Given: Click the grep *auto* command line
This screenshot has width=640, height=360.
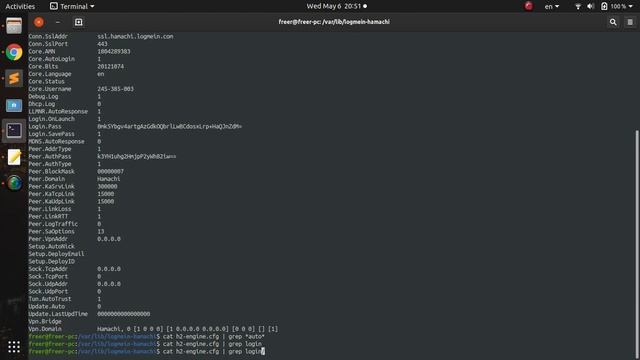Looking at the screenshot, I should [x=147, y=336].
